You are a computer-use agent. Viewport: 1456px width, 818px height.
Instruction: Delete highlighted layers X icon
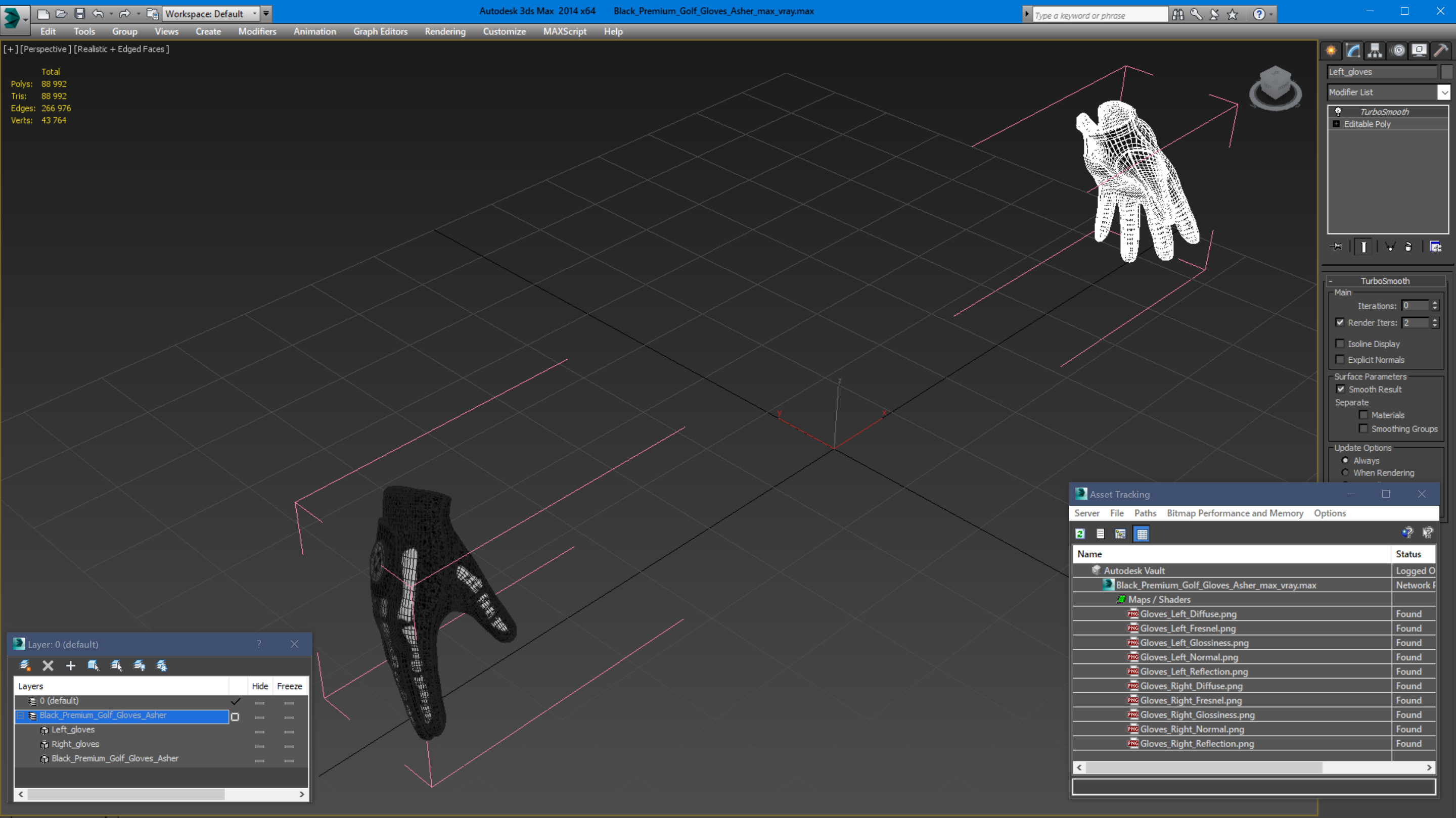pos(48,665)
